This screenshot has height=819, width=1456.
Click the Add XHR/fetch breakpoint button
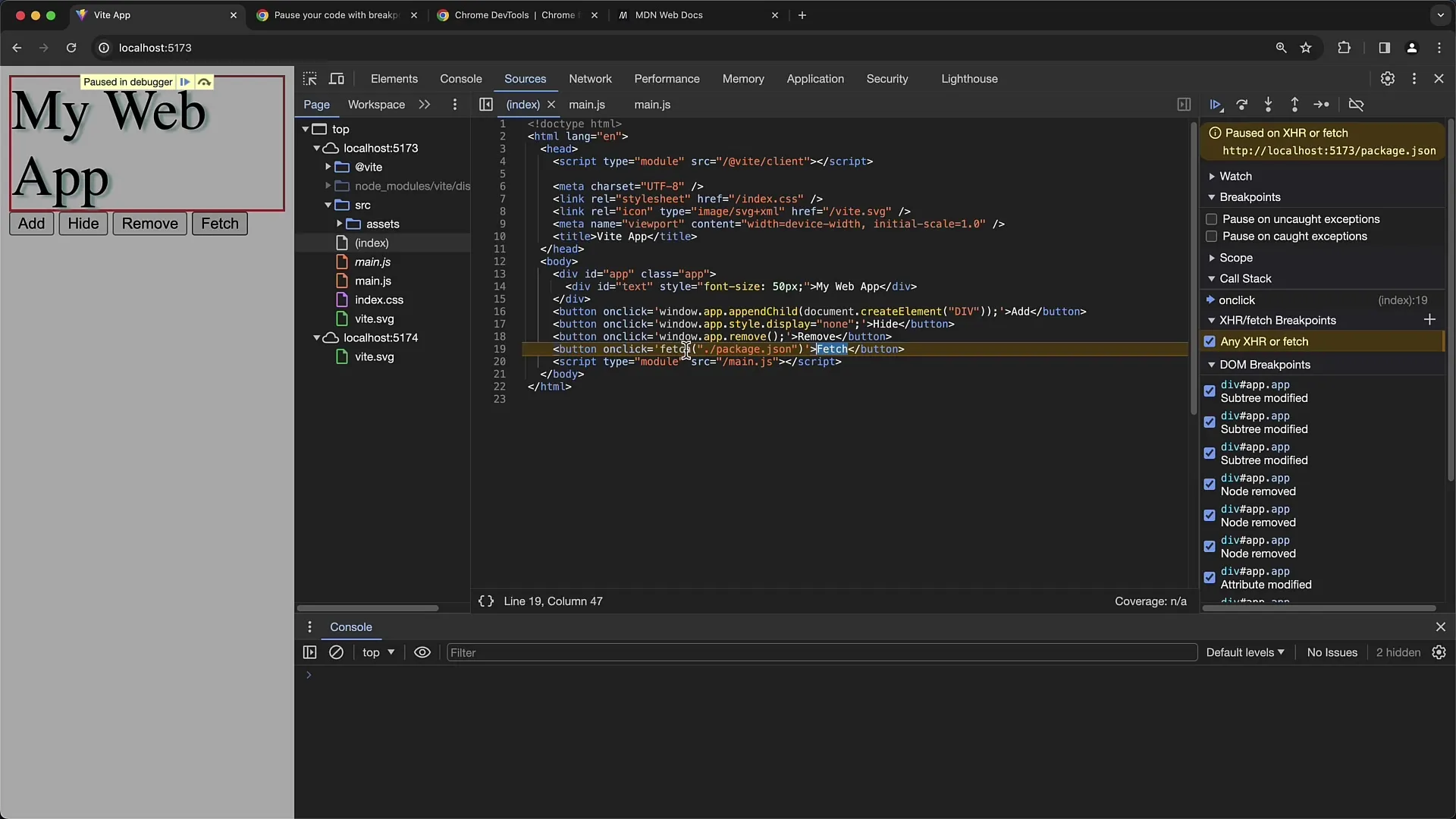[1432, 320]
